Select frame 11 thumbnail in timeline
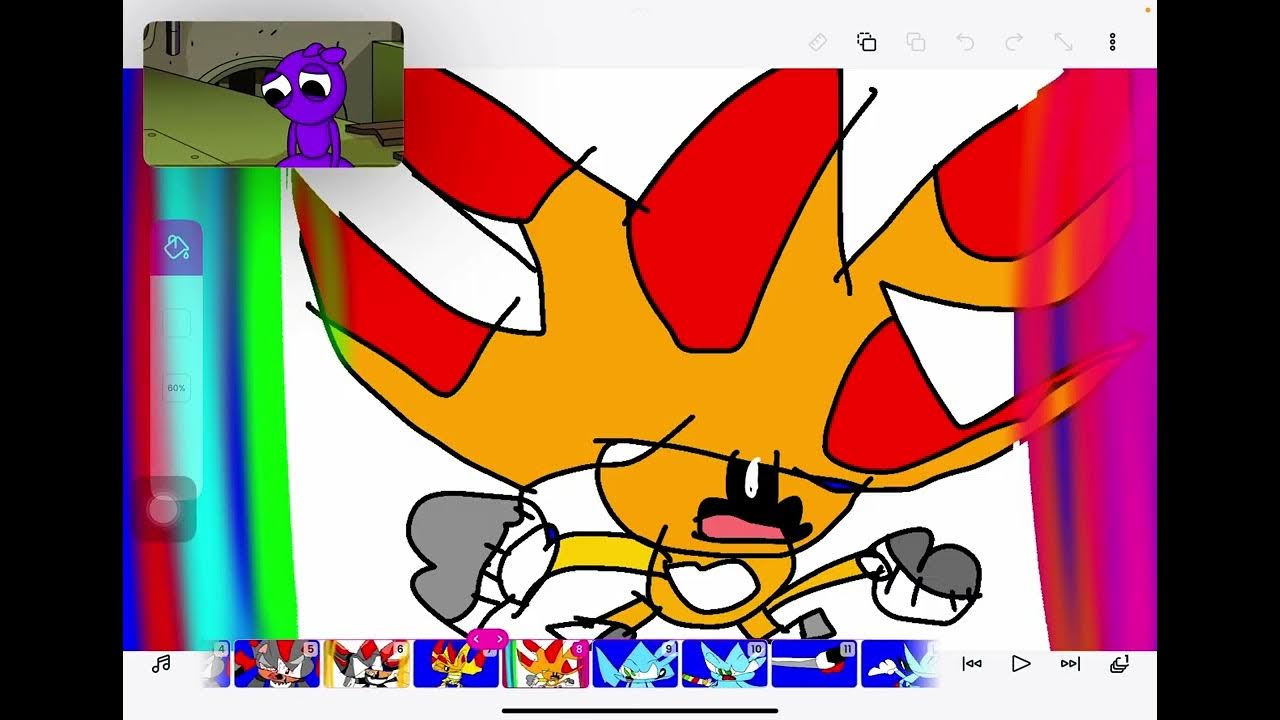1280x720 pixels. pyautogui.click(x=814, y=664)
